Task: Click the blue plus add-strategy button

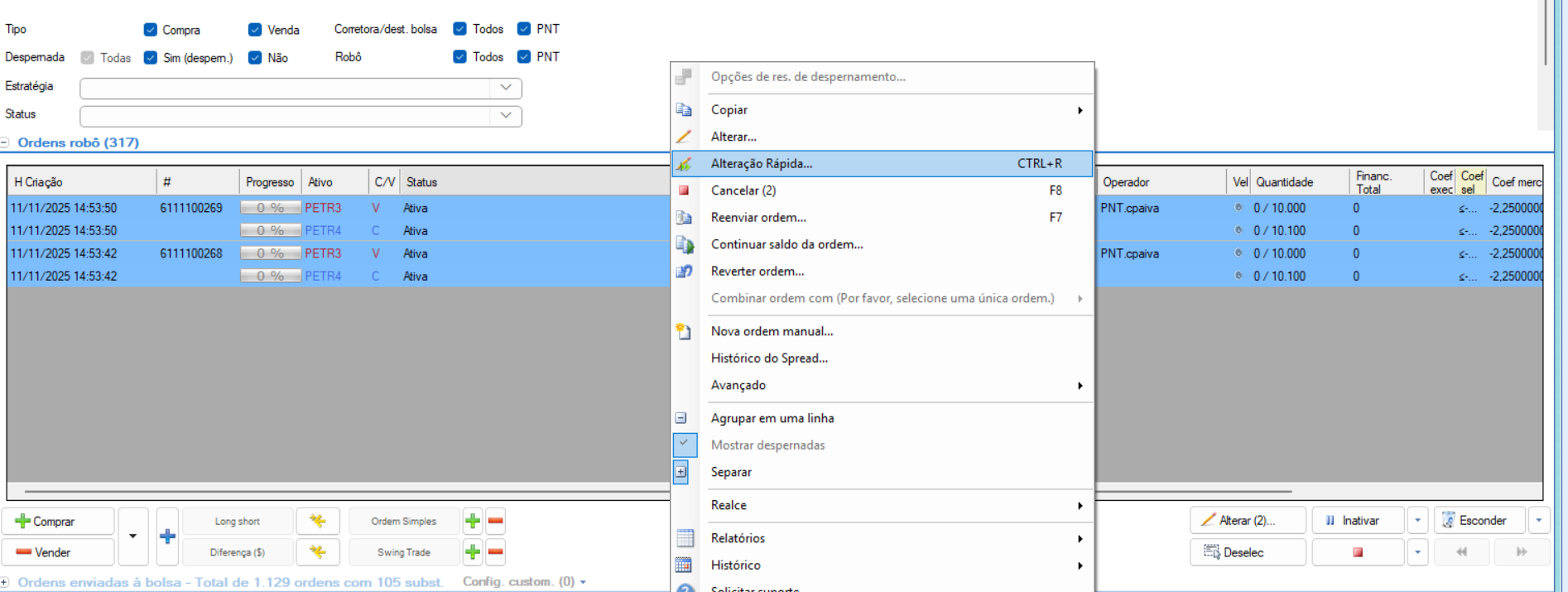Action: [x=167, y=537]
